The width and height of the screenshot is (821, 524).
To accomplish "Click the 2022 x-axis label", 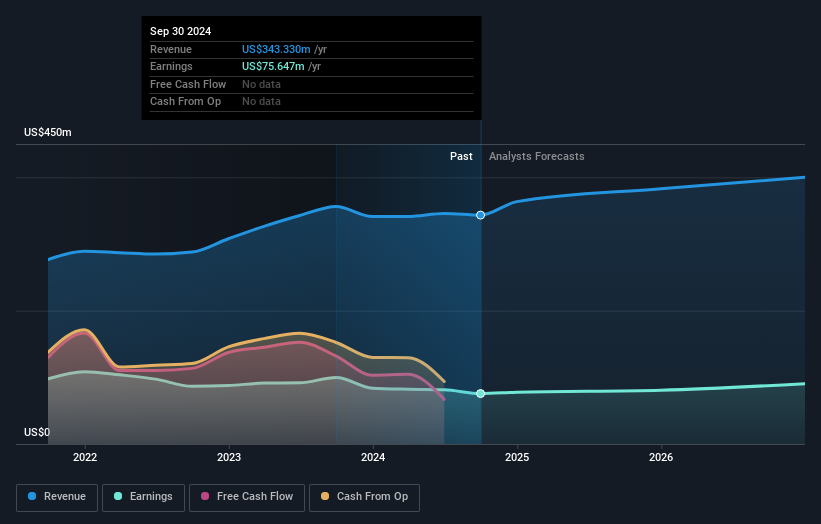I will [85, 458].
